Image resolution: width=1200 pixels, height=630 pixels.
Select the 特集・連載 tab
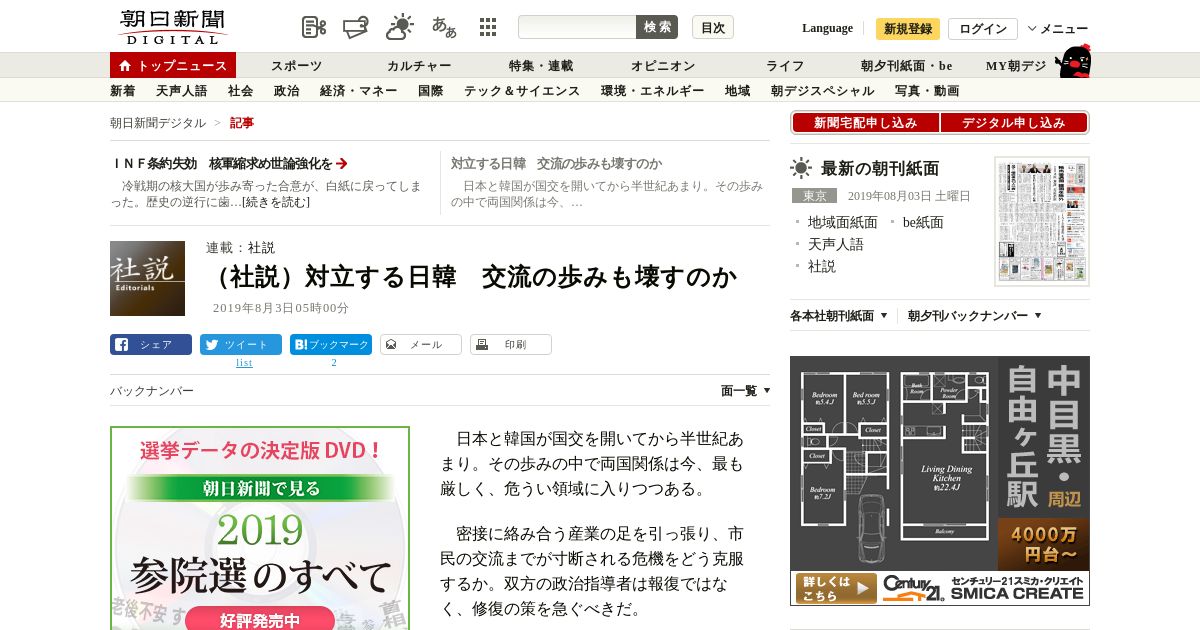click(541, 66)
